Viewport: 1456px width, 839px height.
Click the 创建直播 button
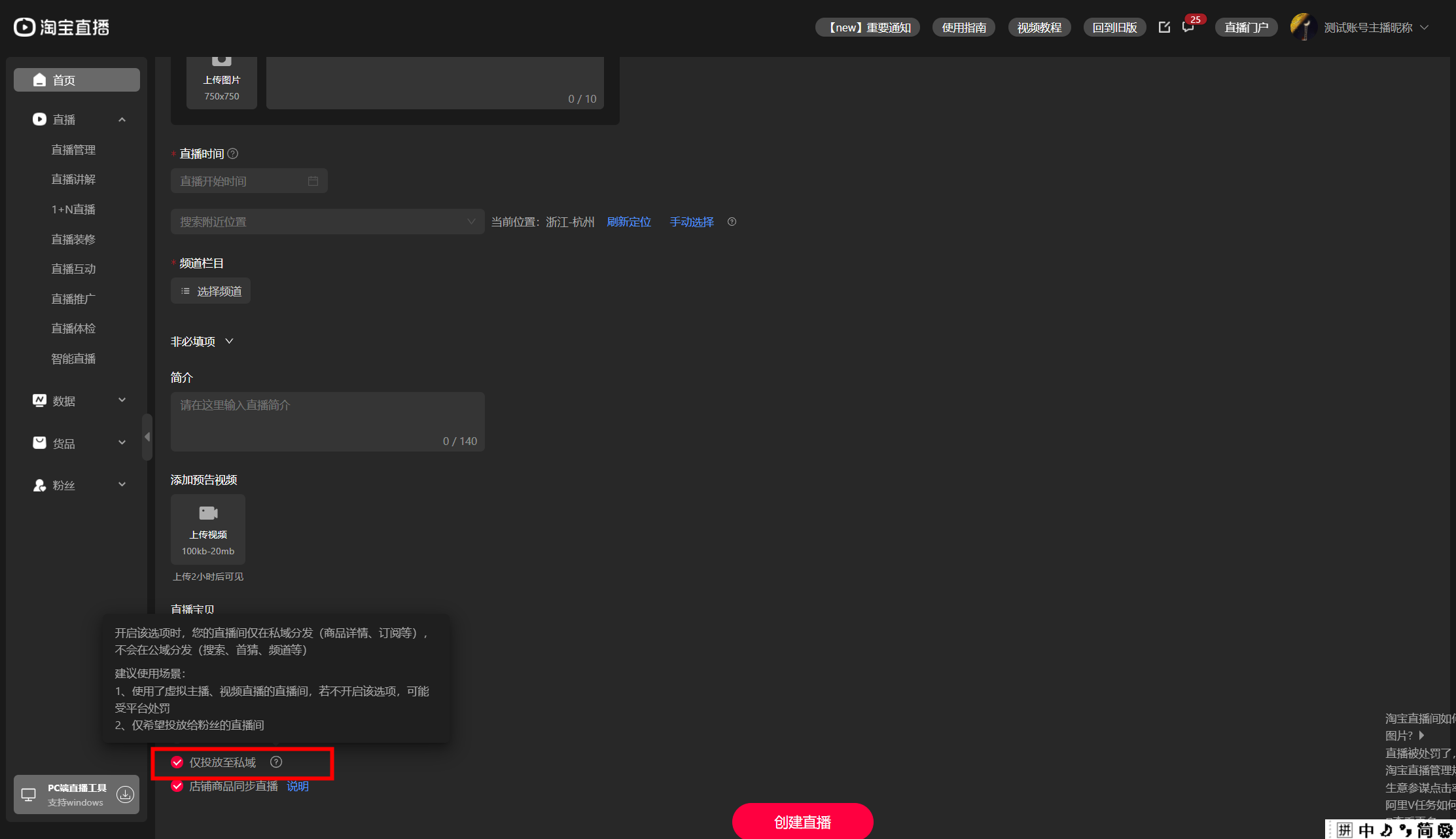802,821
